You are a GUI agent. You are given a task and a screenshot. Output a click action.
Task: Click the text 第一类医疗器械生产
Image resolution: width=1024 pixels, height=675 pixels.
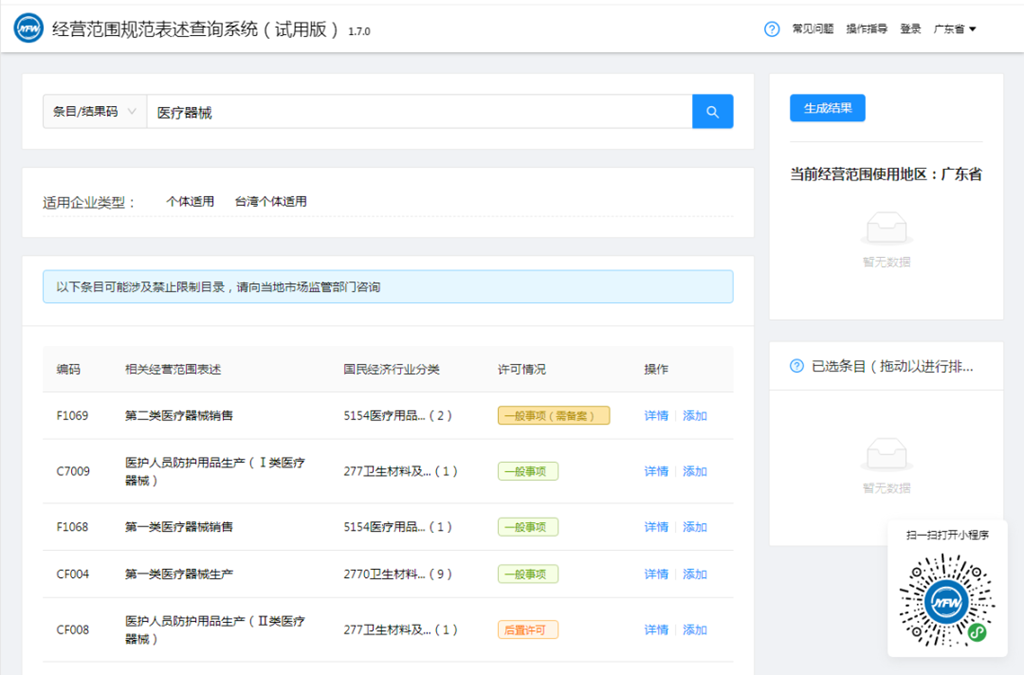coord(179,574)
